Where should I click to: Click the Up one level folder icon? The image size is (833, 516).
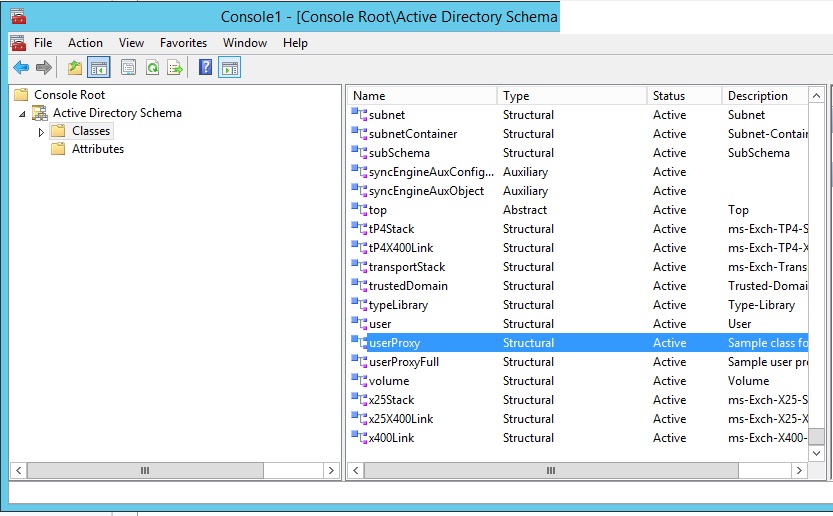[75, 67]
